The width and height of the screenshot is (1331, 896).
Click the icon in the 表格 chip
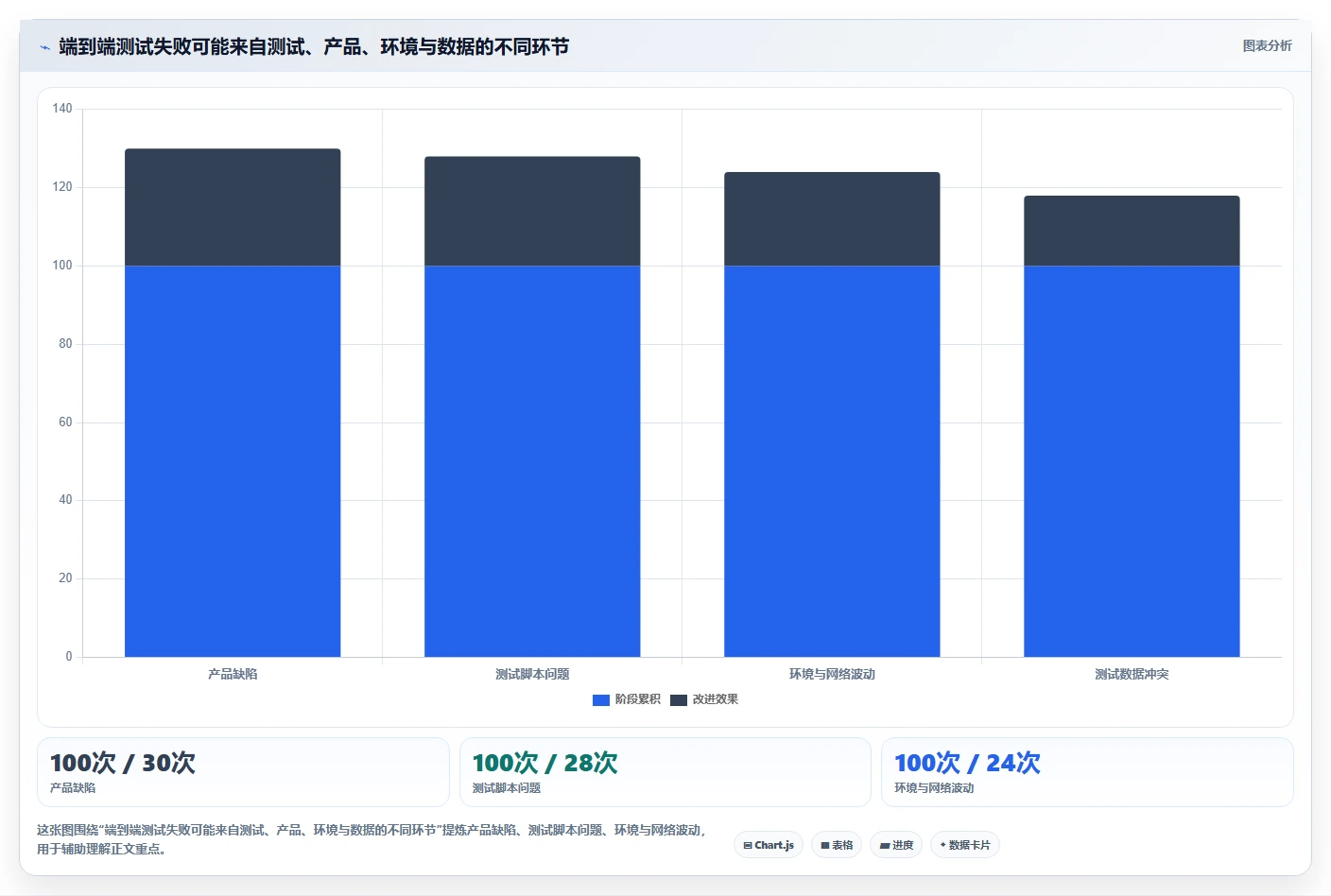point(825,846)
